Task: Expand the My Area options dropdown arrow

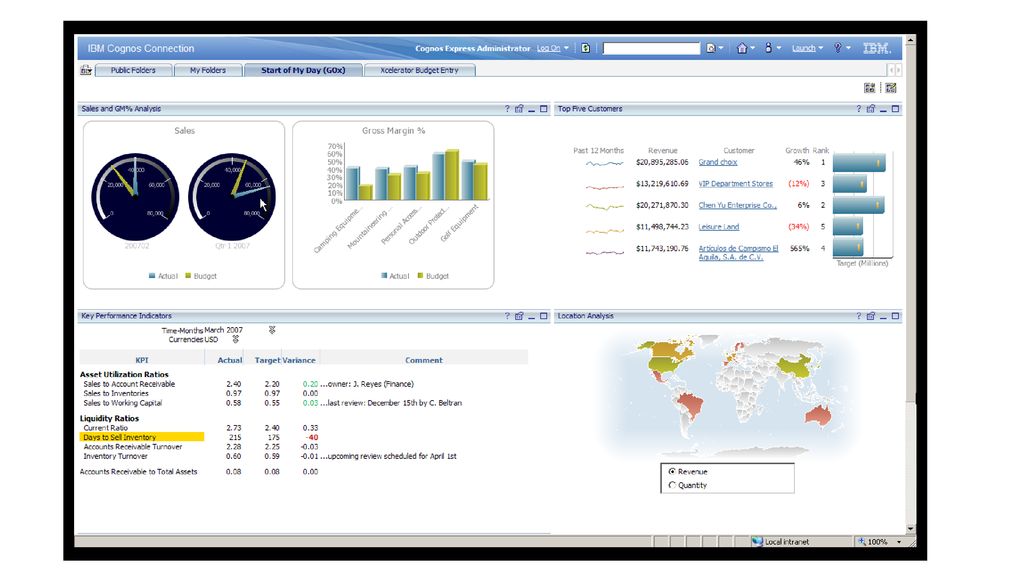Action: point(778,48)
